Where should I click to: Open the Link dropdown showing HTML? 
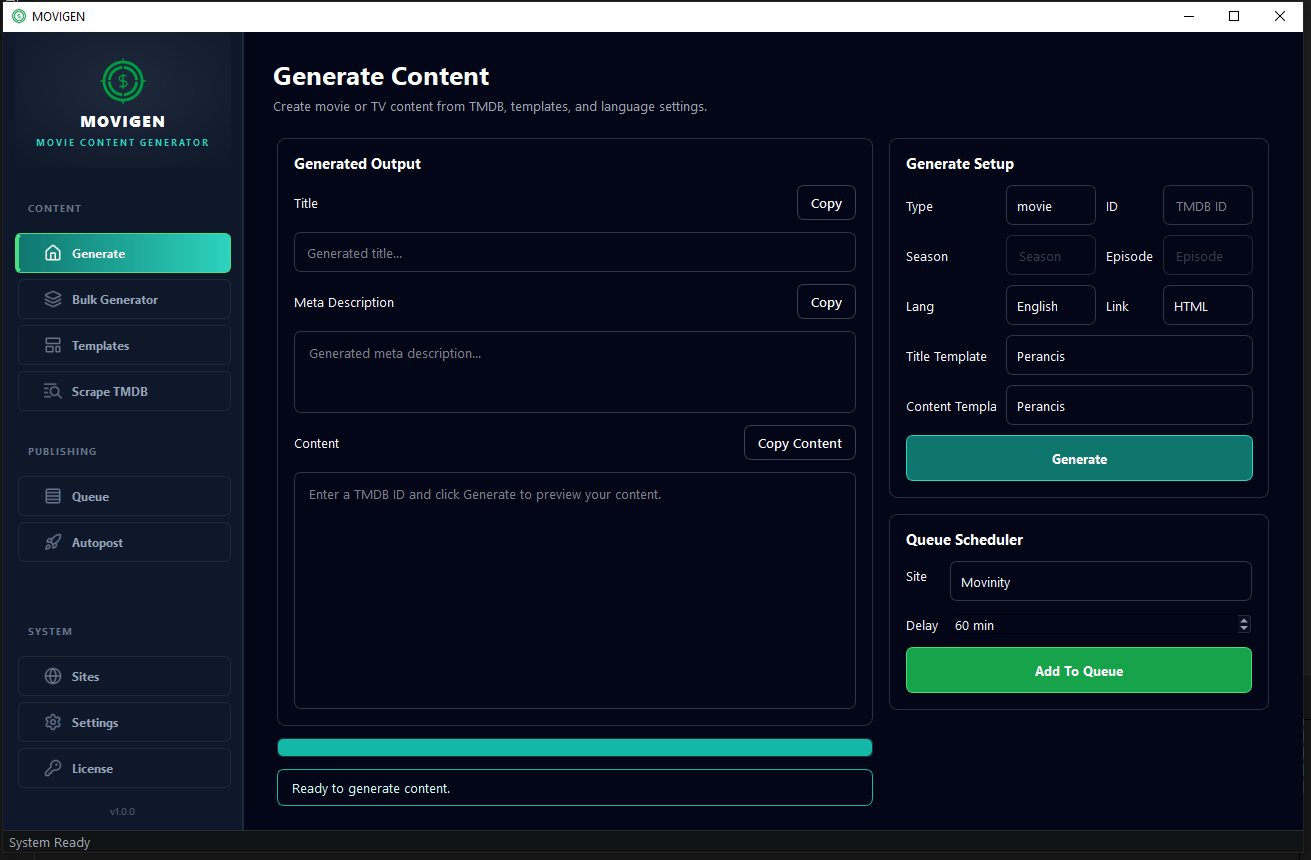(x=1208, y=306)
